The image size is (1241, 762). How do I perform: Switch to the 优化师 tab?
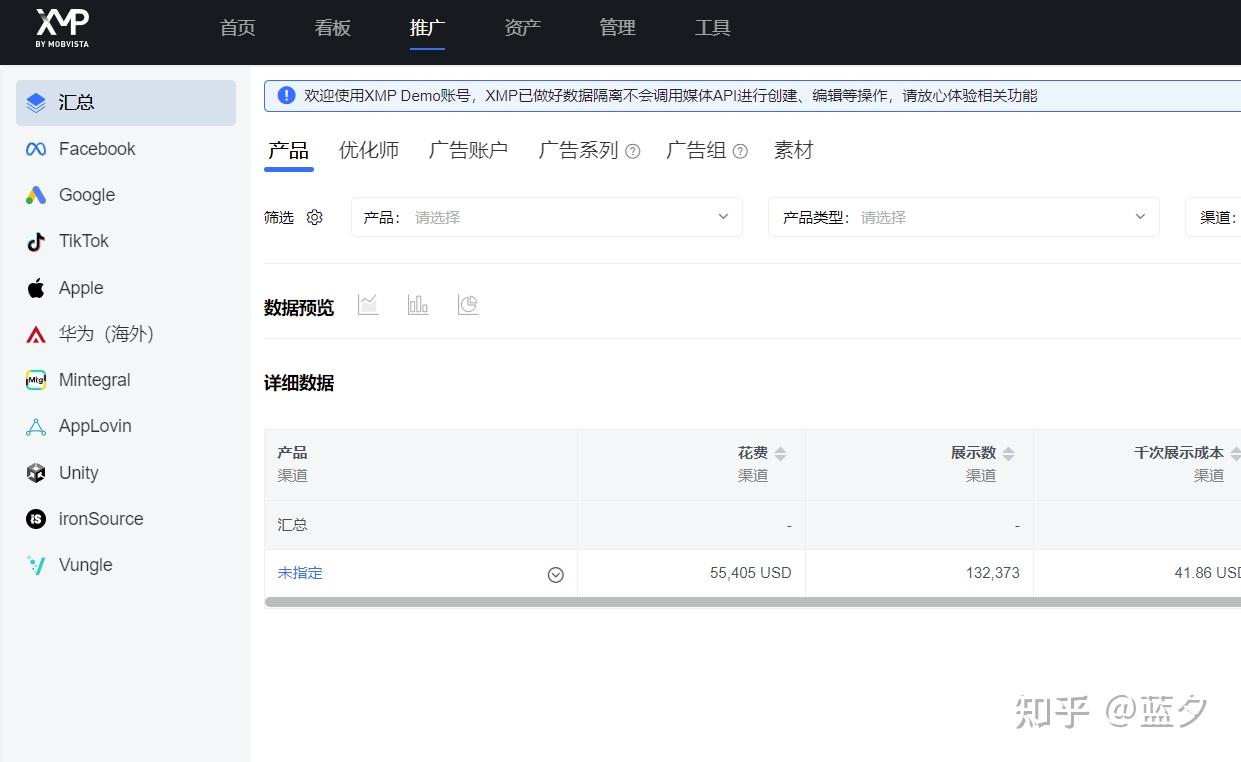(x=369, y=151)
